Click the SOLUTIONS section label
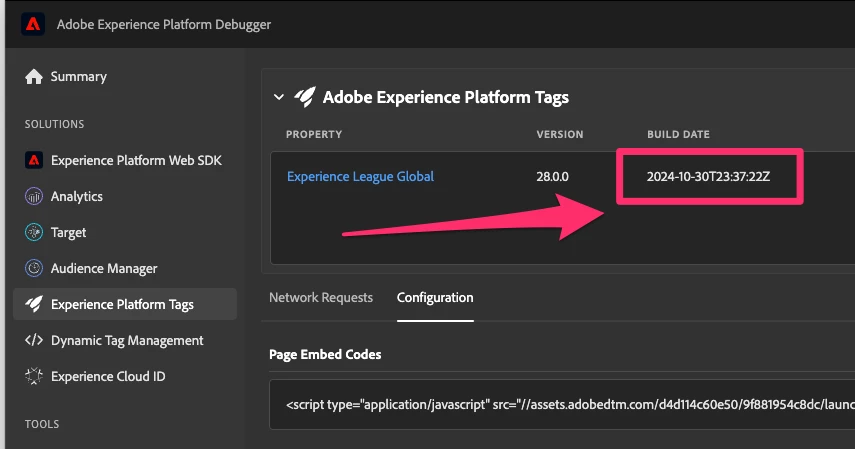The height and width of the screenshot is (449, 855). [x=55, y=124]
